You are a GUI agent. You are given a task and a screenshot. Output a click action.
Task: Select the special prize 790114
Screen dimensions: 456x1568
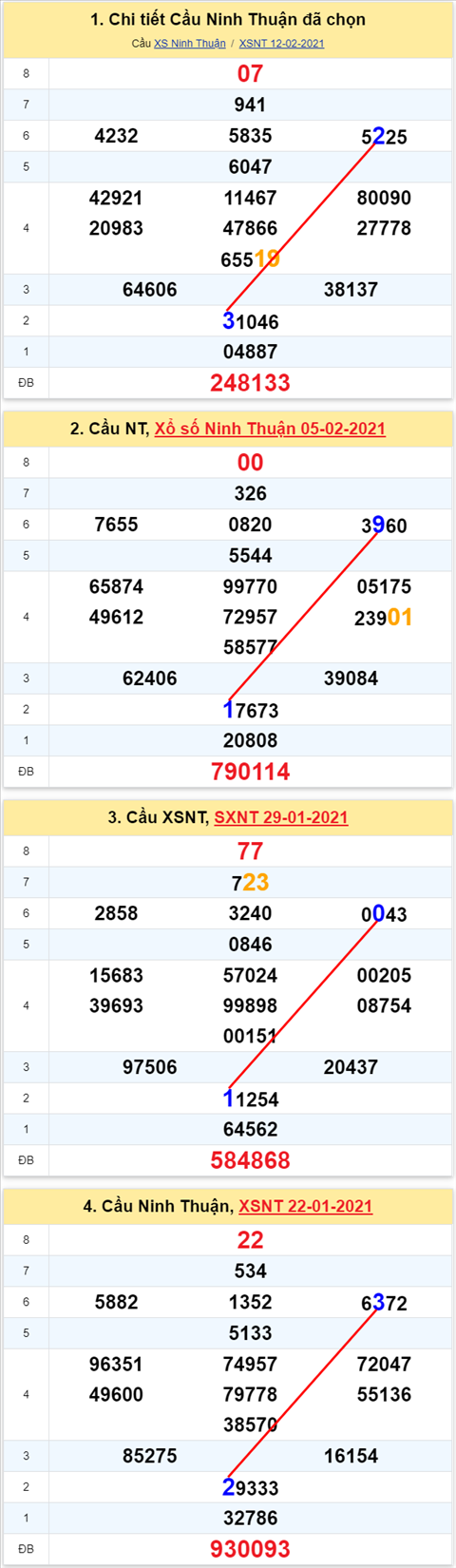[x=250, y=772]
